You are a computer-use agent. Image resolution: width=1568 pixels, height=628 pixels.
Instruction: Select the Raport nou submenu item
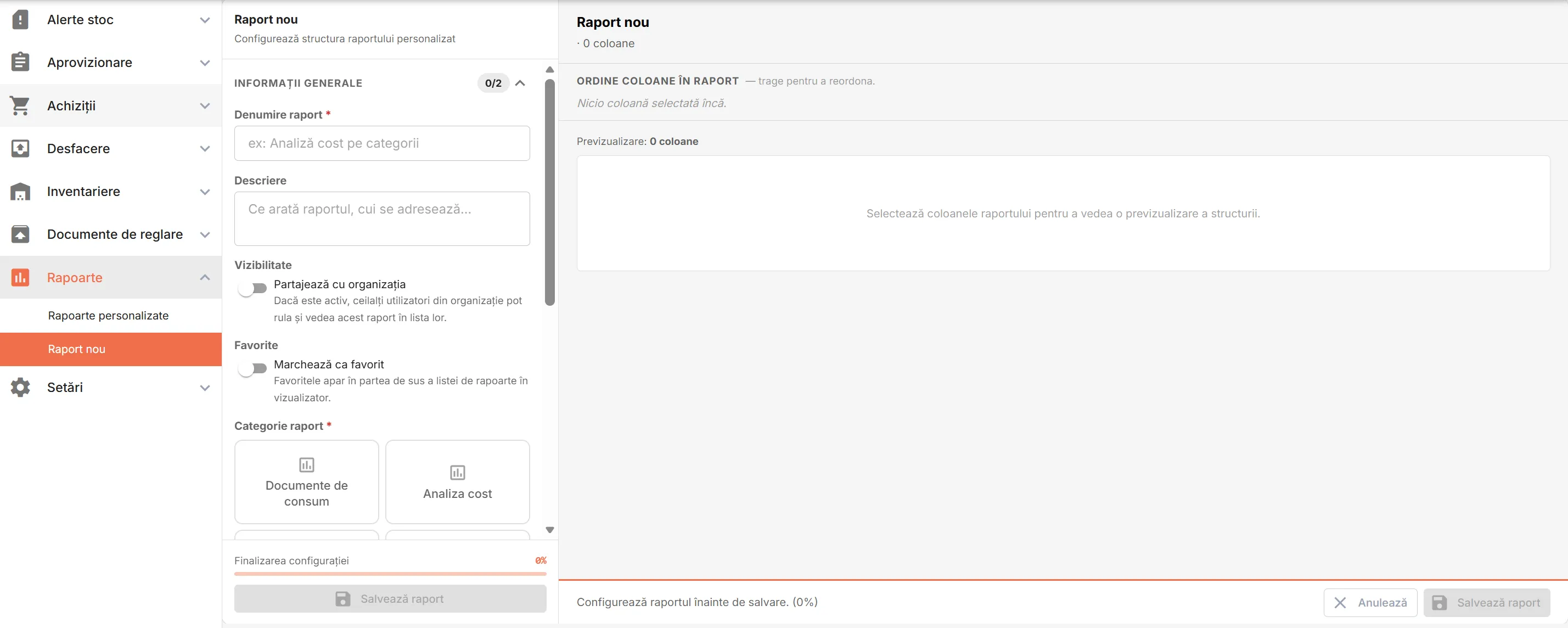pos(111,349)
